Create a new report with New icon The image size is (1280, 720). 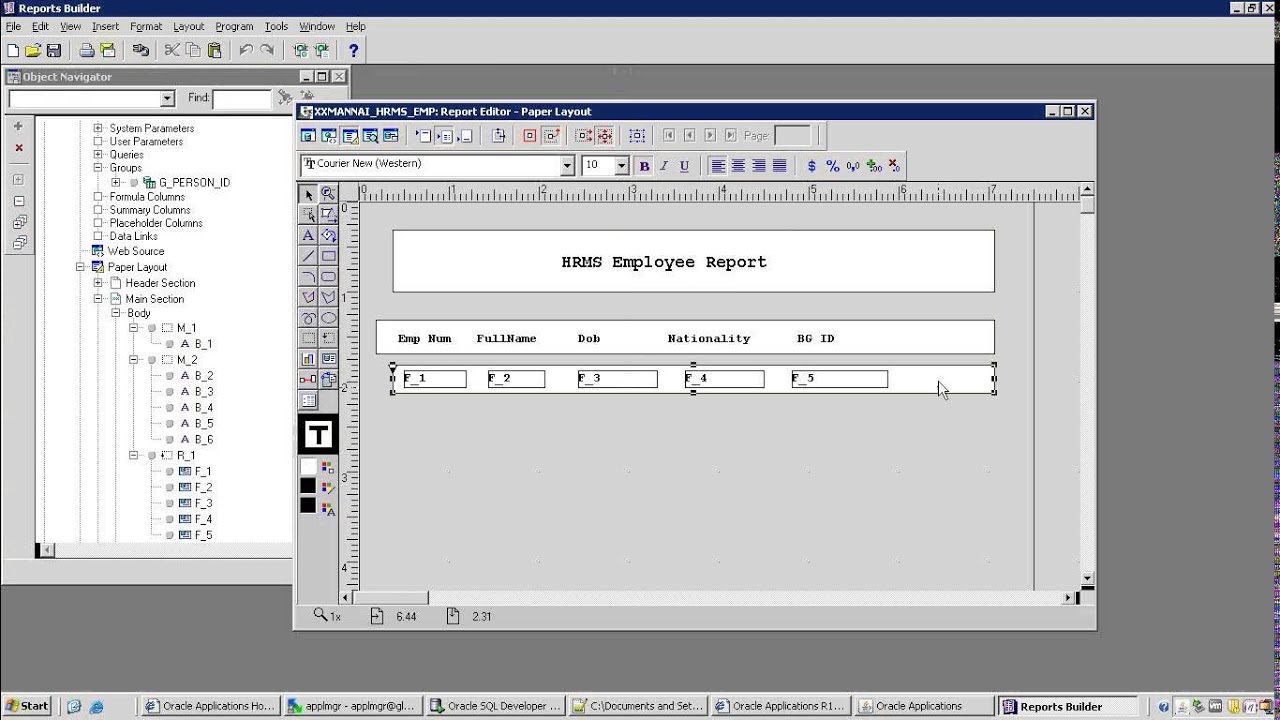[13, 50]
